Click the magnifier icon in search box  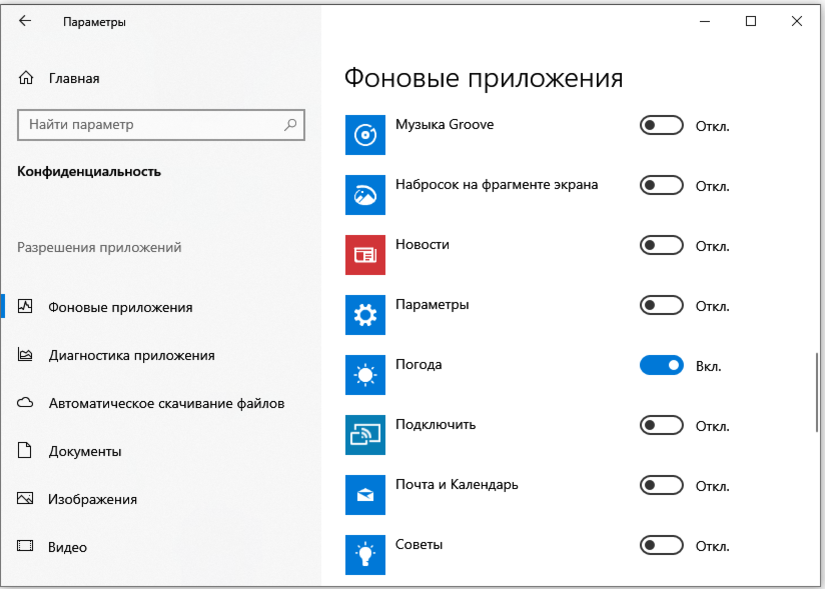290,125
